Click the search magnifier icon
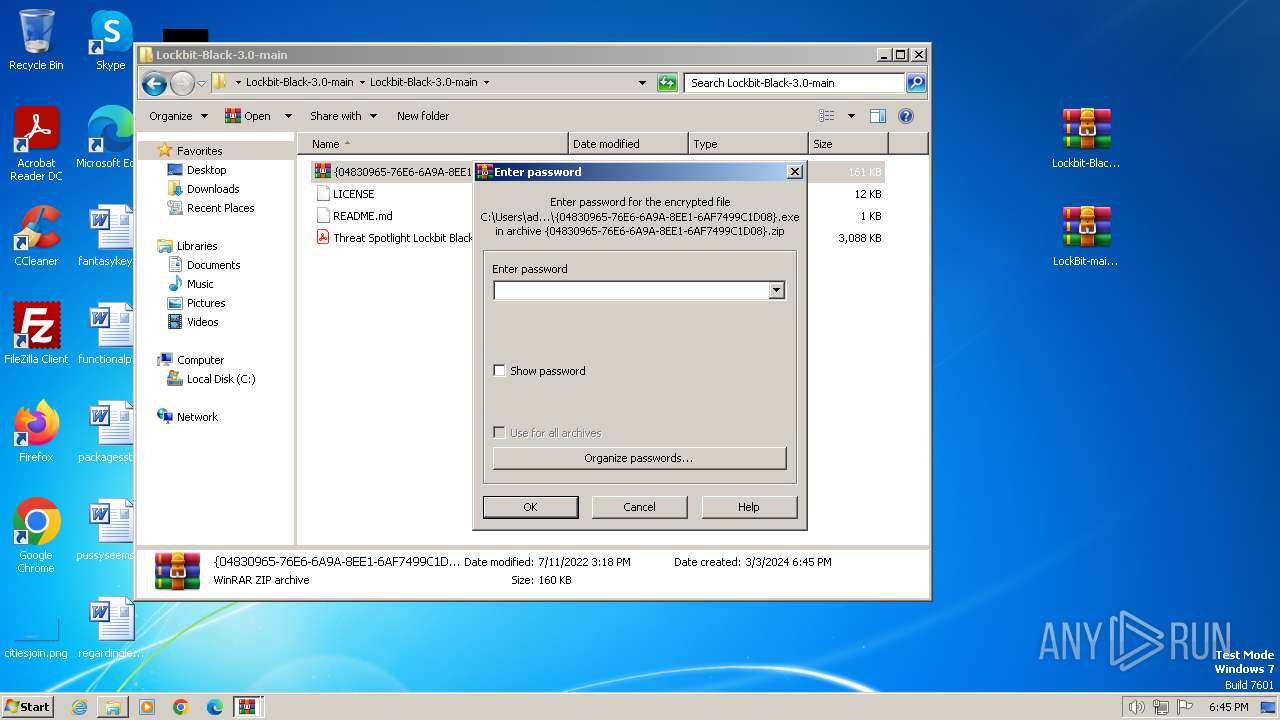The height and width of the screenshot is (720, 1280). coord(915,83)
